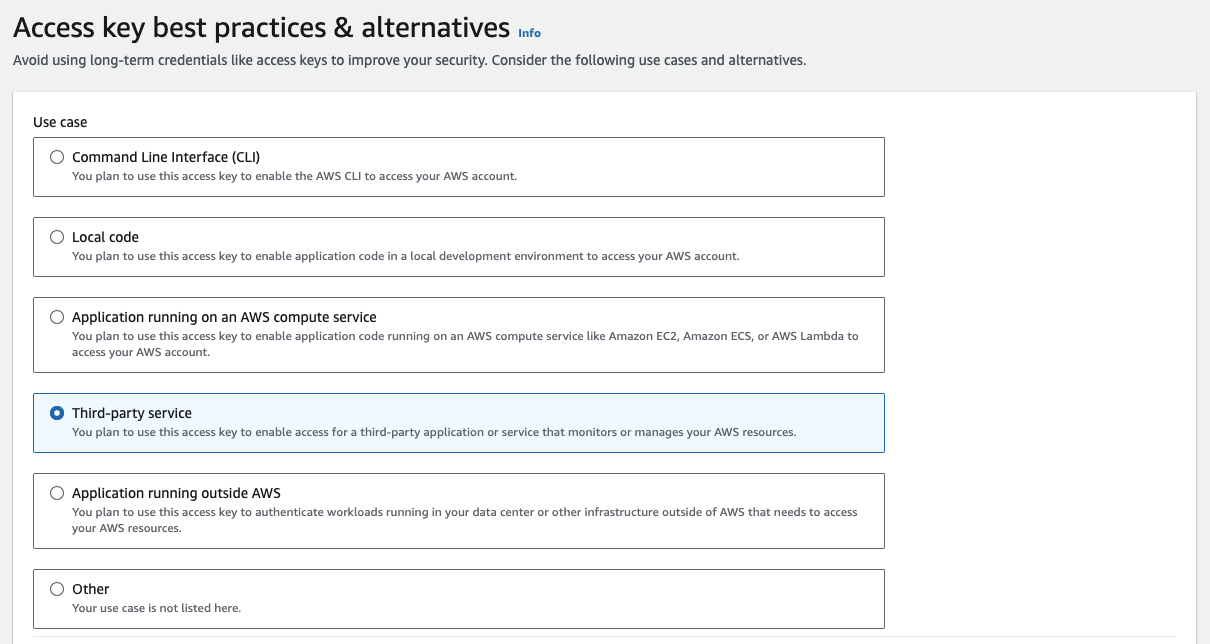This screenshot has width=1210, height=644.
Task: Click the Application running outside AWS title
Action: pos(176,493)
